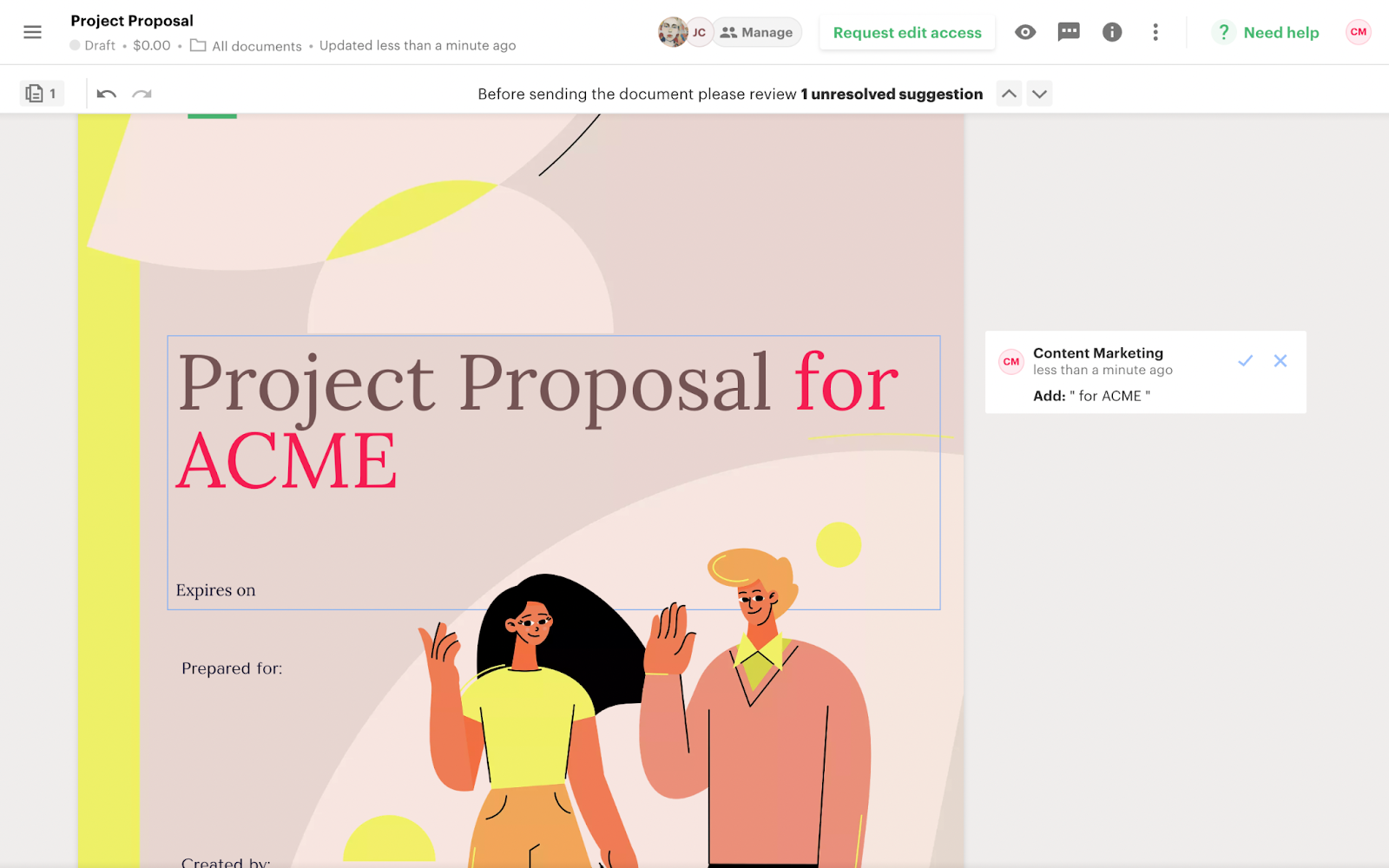Viewport: 1389px width, 868px height.
Task: Undo the last change
Action: click(x=107, y=94)
